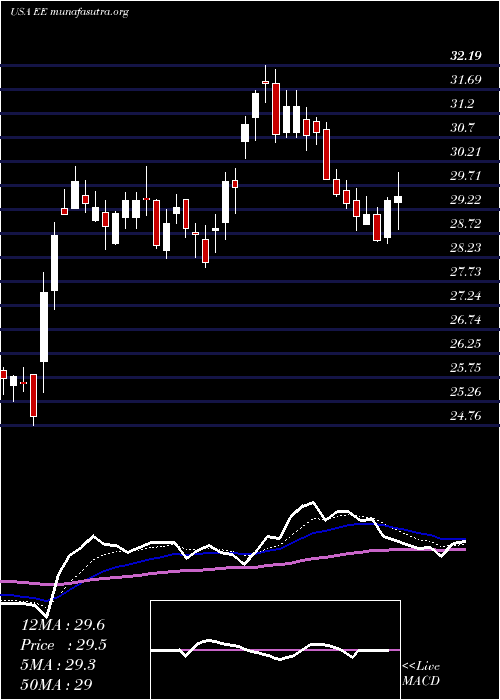Click the 26.25 price axis label
The image size is (500, 700).
pos(466,344)
